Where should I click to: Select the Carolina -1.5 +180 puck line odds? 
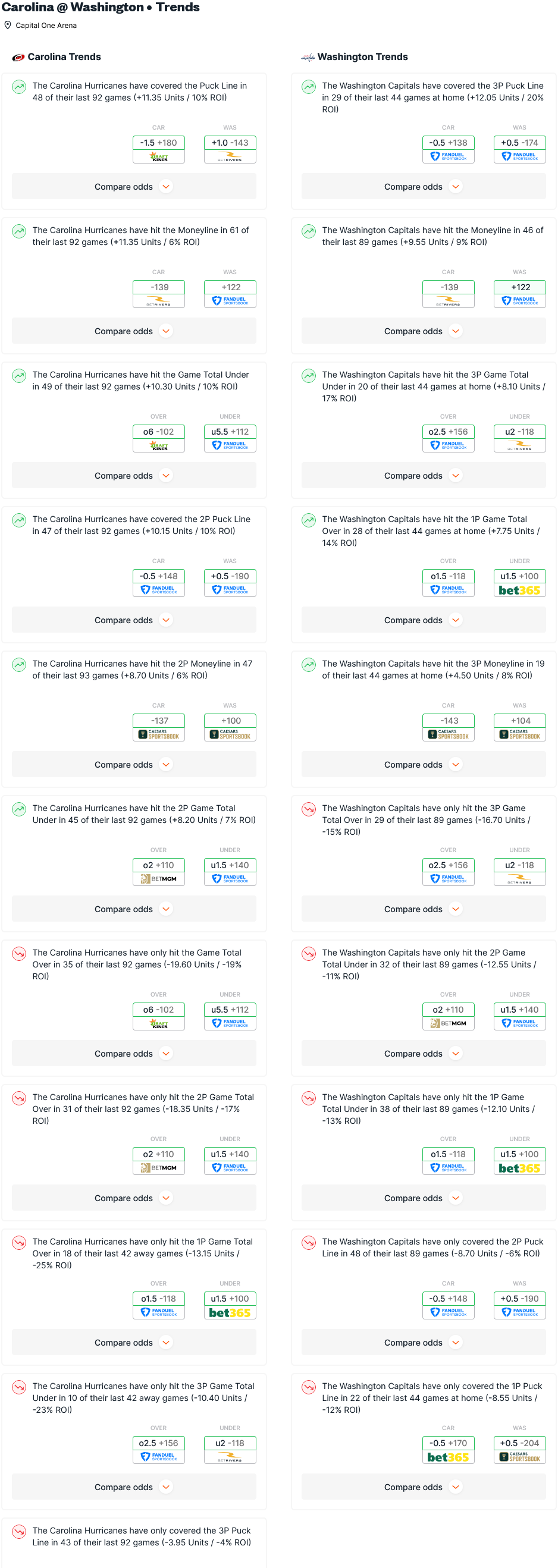point(158,143)
